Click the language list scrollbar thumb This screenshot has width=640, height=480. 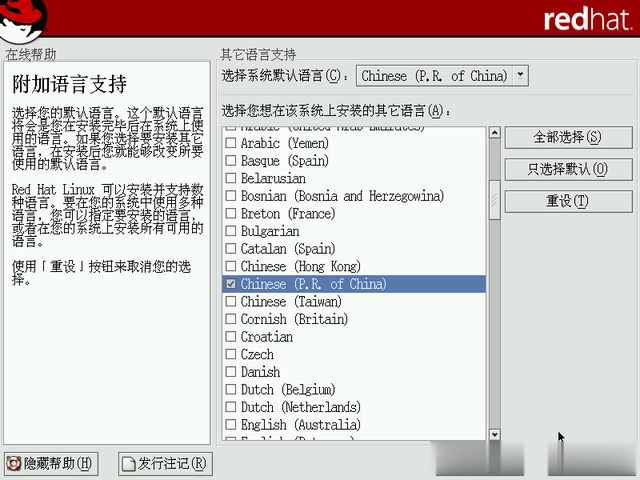tap(495, 200)
